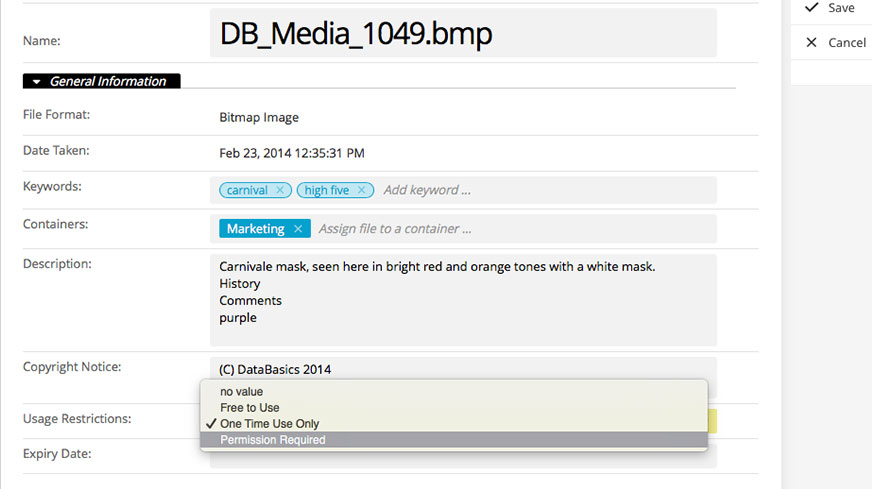Click Cancel button label
Screen dimensions: 872x489
(847, 43)
